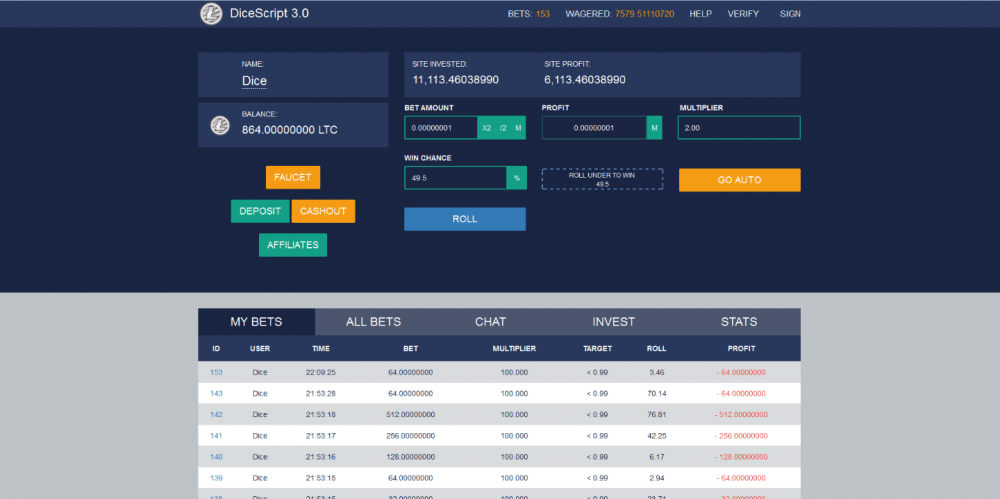Open the Invest tab
This screenshot has width=1000, height=499.
point(614,322)
